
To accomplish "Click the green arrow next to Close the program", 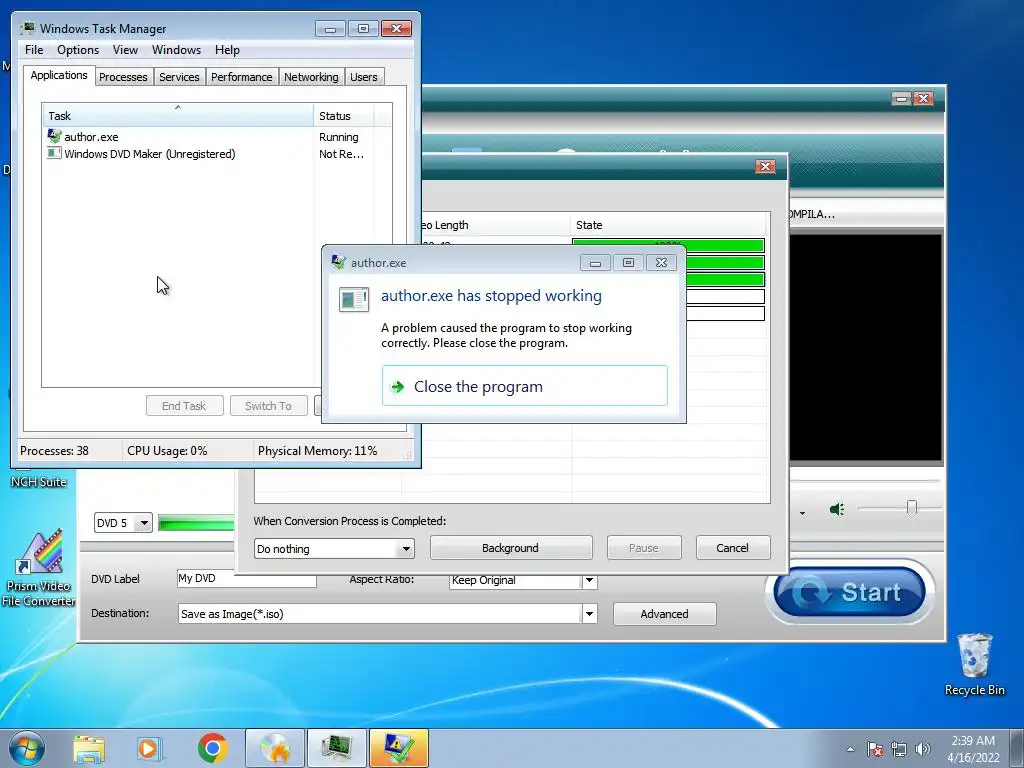I will pos(397,387).
